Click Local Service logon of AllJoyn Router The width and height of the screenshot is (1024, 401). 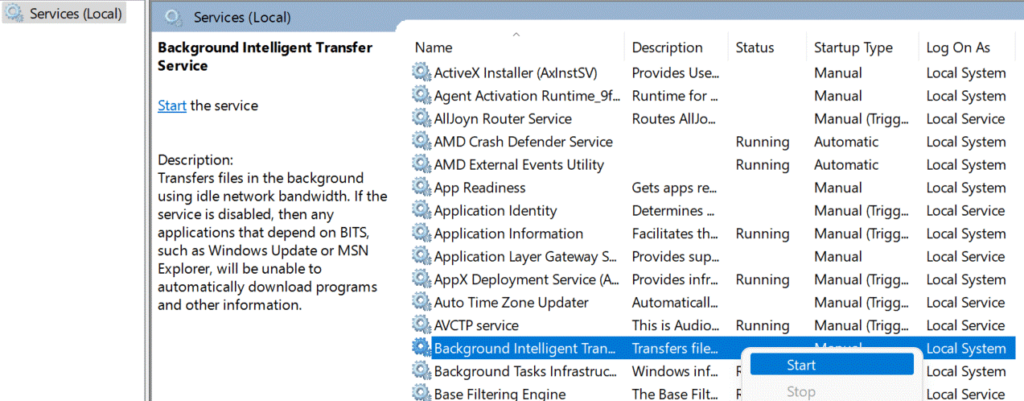965,119
